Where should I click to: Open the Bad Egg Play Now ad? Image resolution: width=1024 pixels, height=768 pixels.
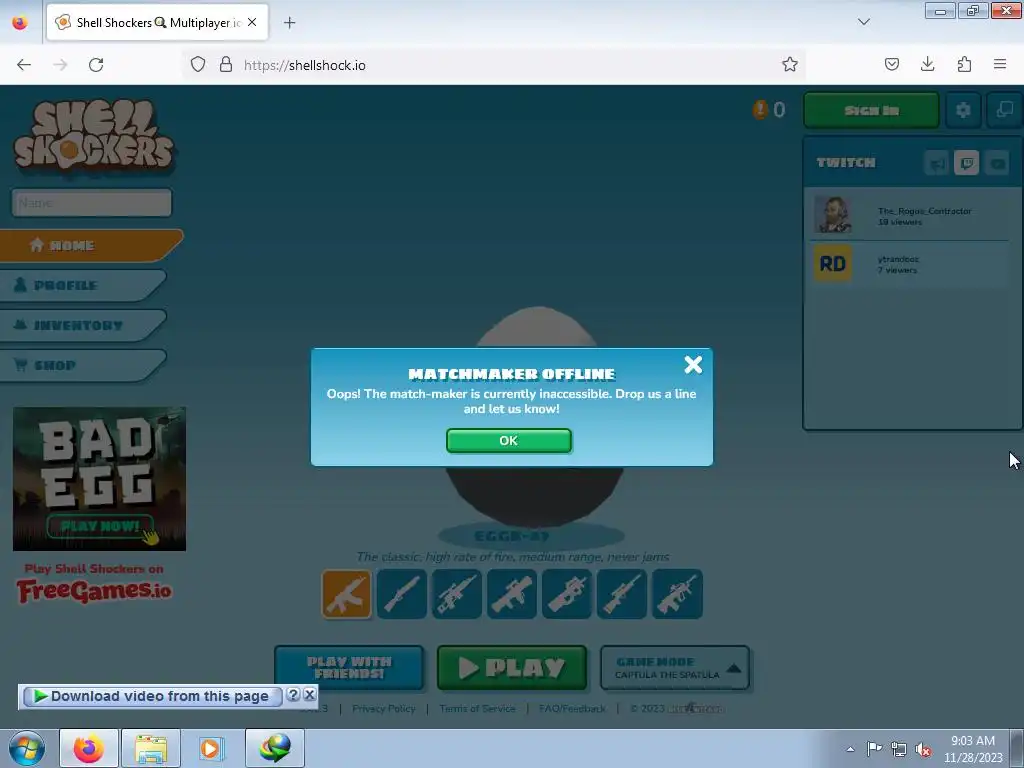[99, 479]
